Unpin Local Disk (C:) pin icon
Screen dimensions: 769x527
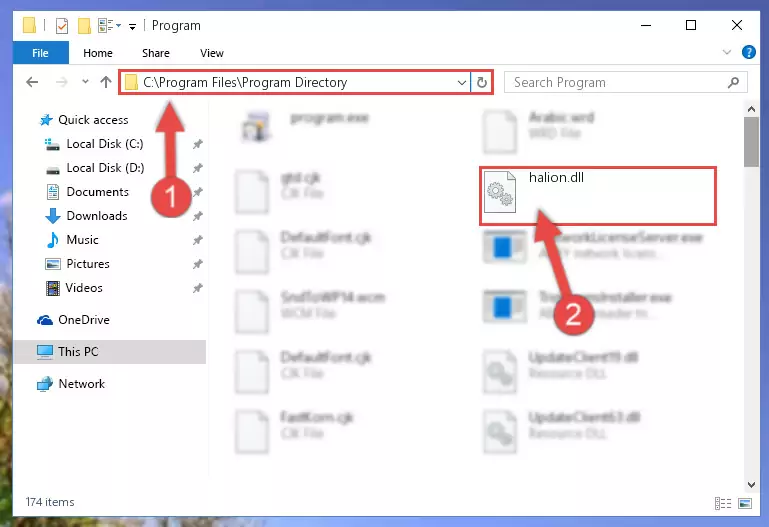pyautogui.click(x=197, y=144)
